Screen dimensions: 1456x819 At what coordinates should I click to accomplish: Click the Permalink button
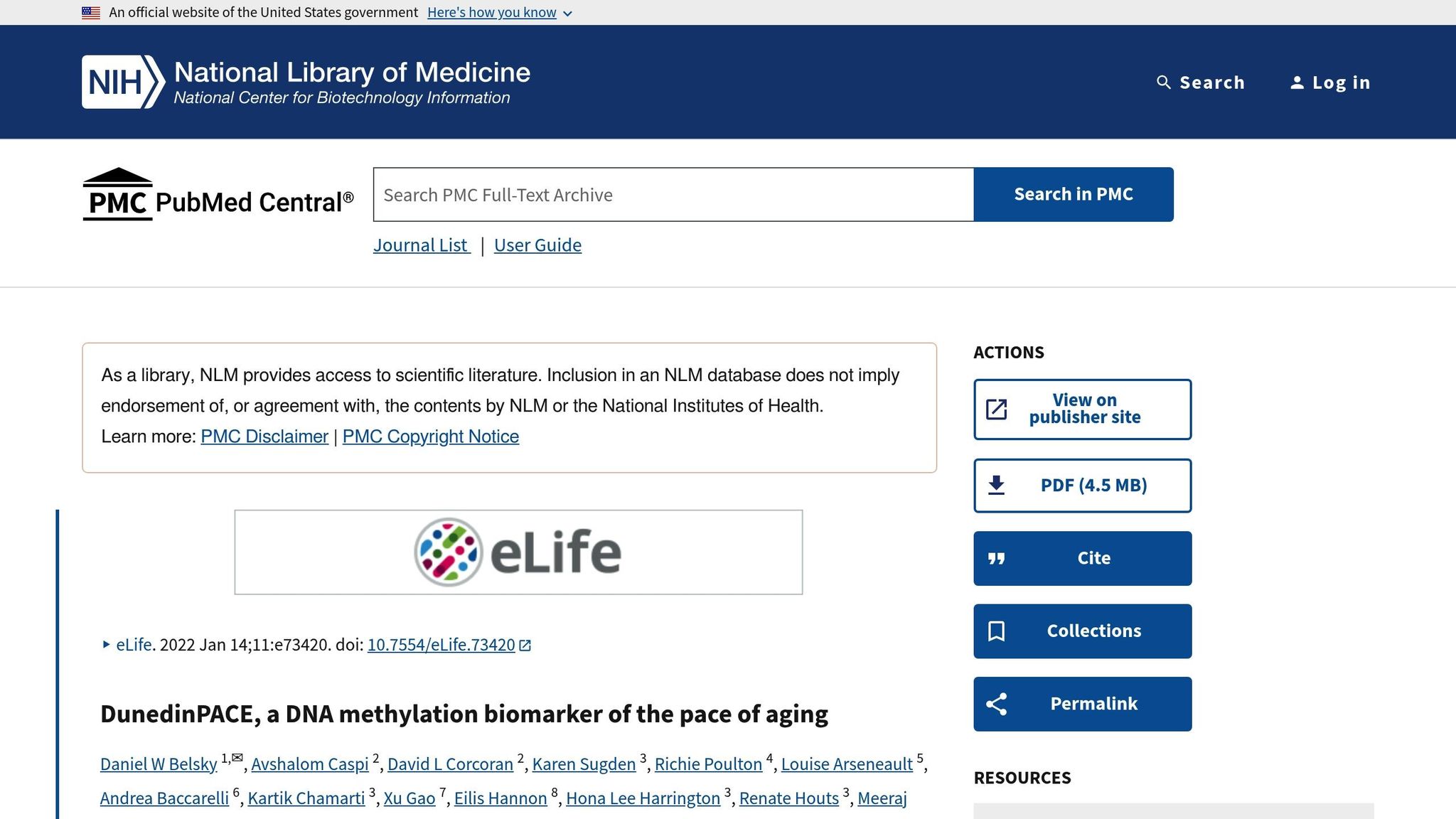point(1083,704)
